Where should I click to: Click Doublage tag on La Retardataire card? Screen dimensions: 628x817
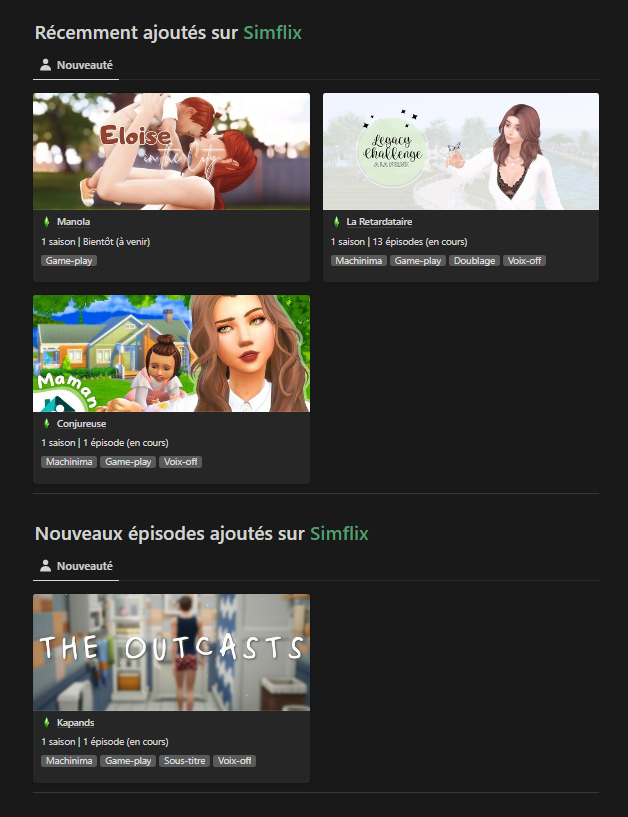(474, 261)
